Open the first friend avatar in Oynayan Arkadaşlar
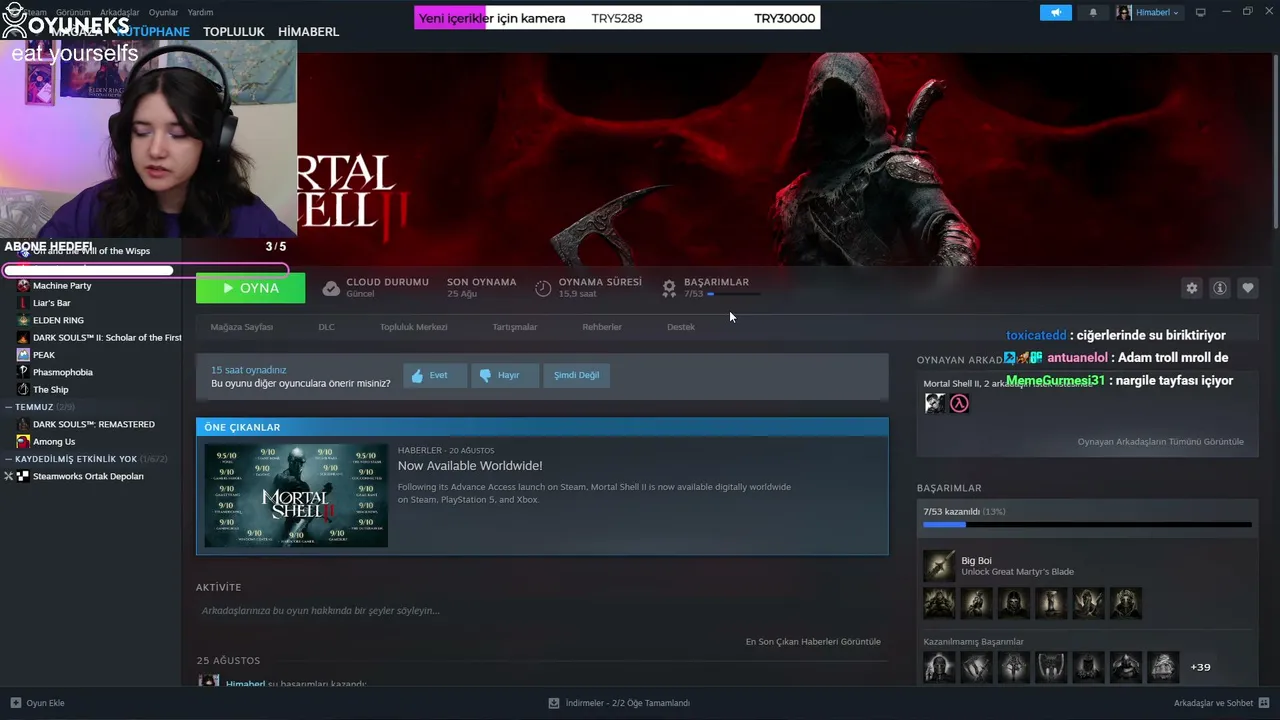1280x720 pixels. (934, 403)
